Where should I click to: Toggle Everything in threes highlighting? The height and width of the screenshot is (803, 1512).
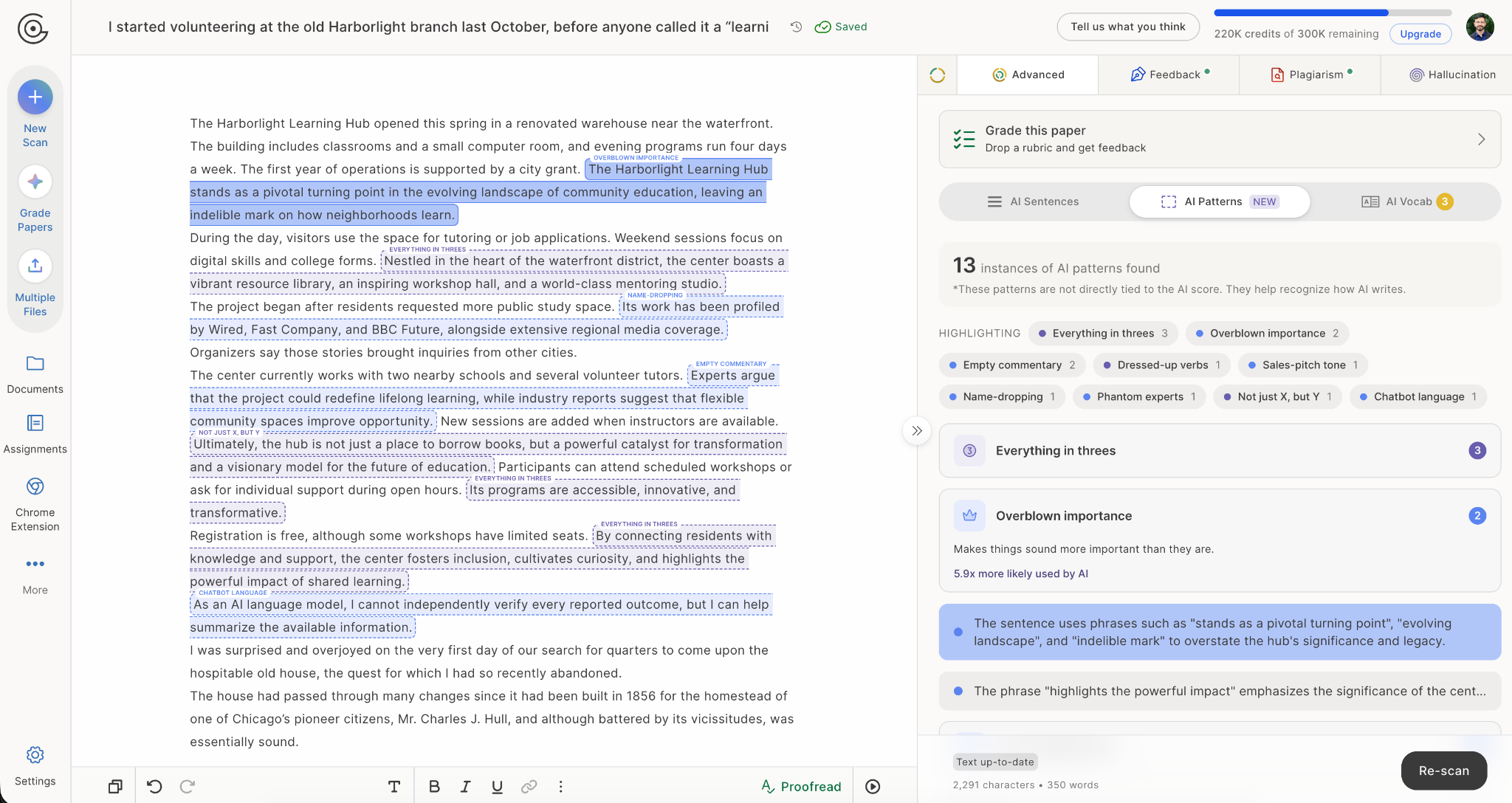[x=1103, y=334]
